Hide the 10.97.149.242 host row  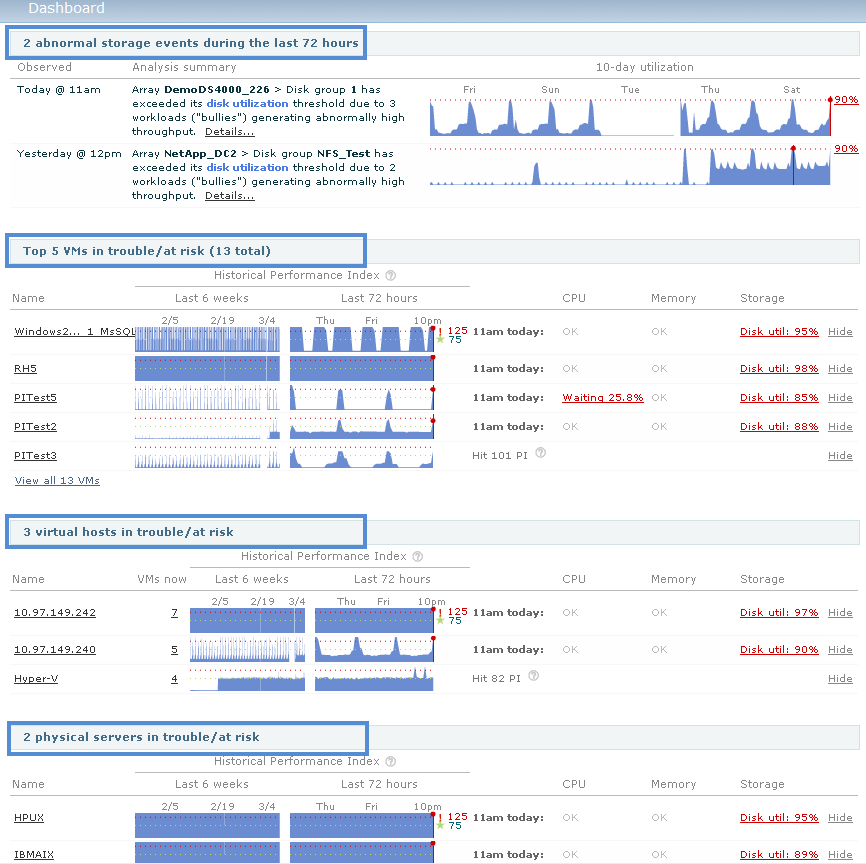(x=840, y=613)
